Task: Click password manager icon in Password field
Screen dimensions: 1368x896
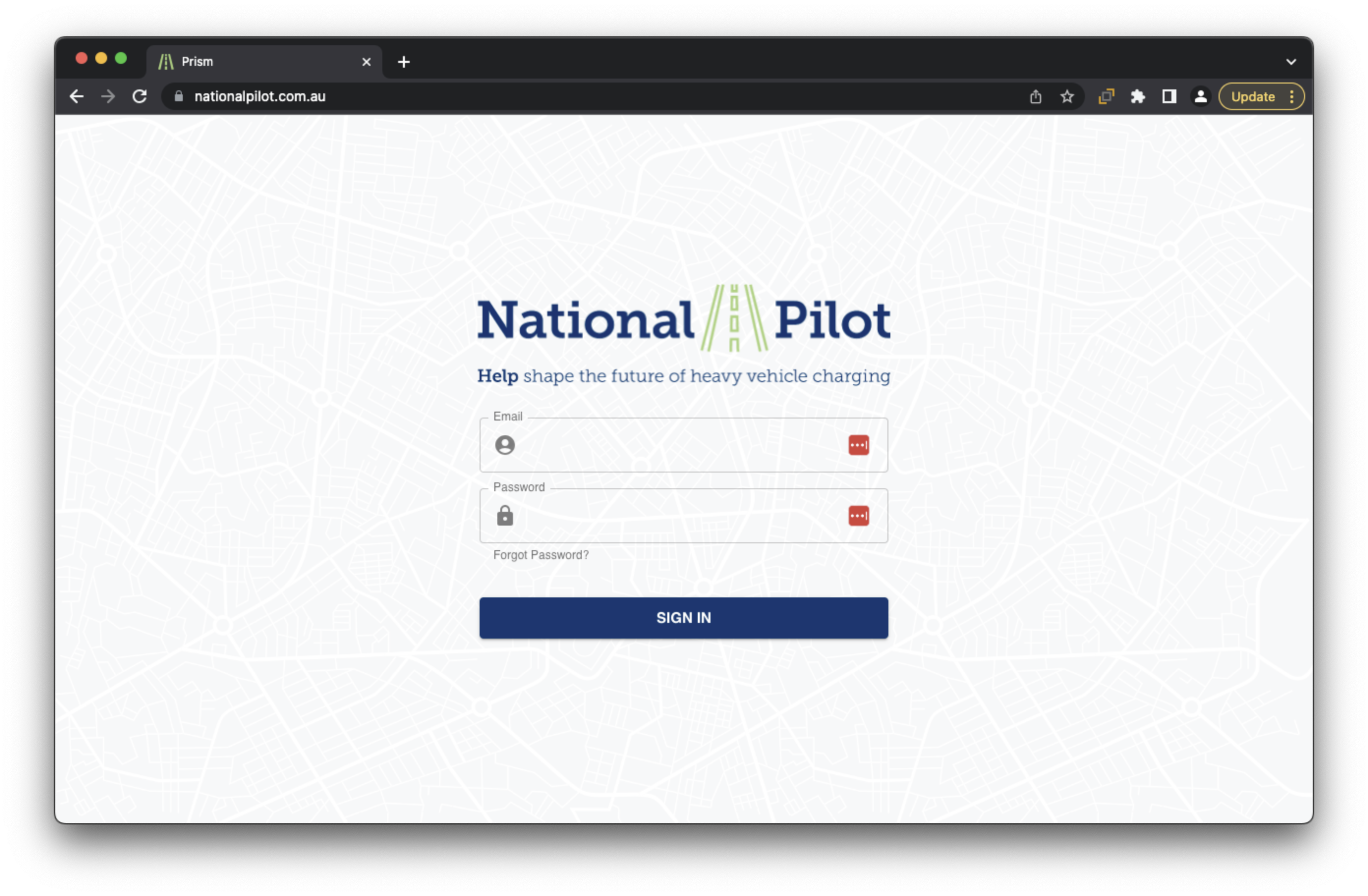Action: coord(858,515)
